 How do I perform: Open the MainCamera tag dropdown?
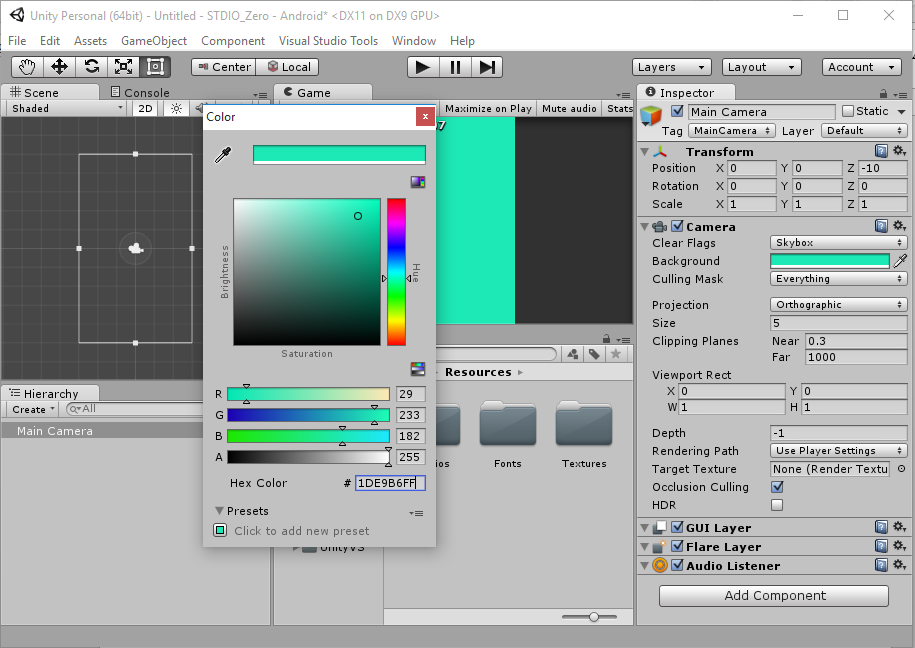pyautogui.click(x=732, y=131)
